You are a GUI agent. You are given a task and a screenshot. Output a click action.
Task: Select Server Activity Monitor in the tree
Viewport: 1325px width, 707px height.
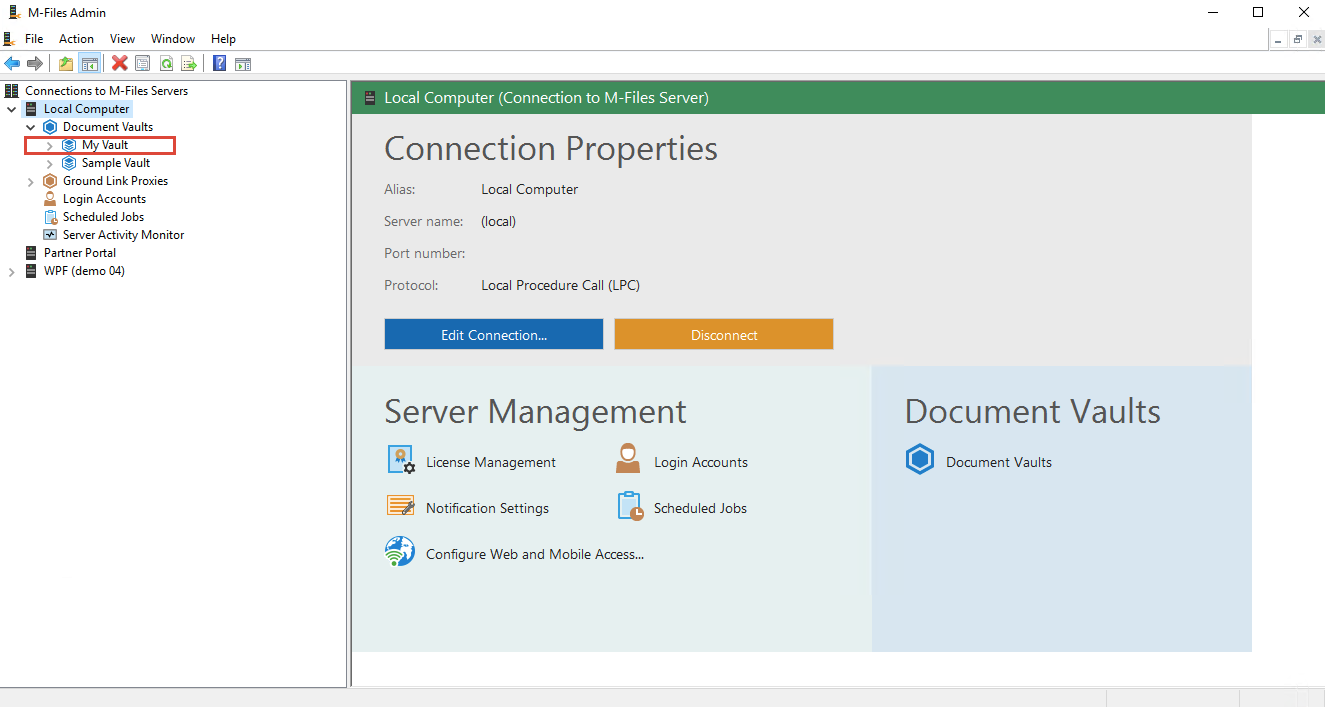tap(123, 235)
